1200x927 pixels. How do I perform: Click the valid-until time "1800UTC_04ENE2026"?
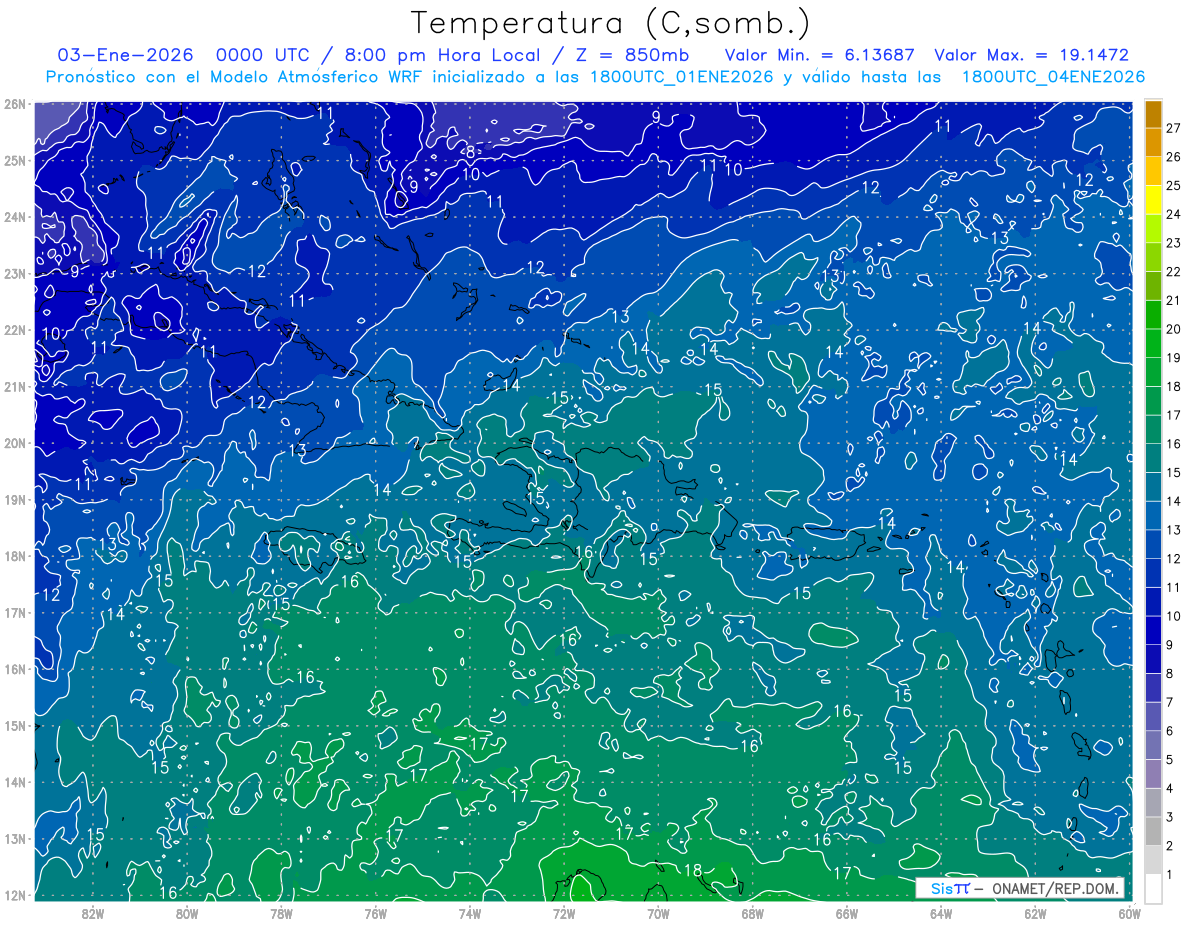(x=1053, y=77)
